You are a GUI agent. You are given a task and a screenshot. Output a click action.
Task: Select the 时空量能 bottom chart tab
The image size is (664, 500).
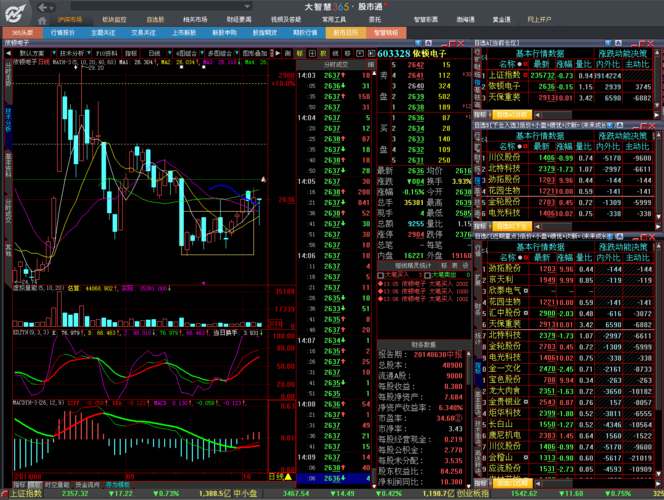tap(57, 485)
